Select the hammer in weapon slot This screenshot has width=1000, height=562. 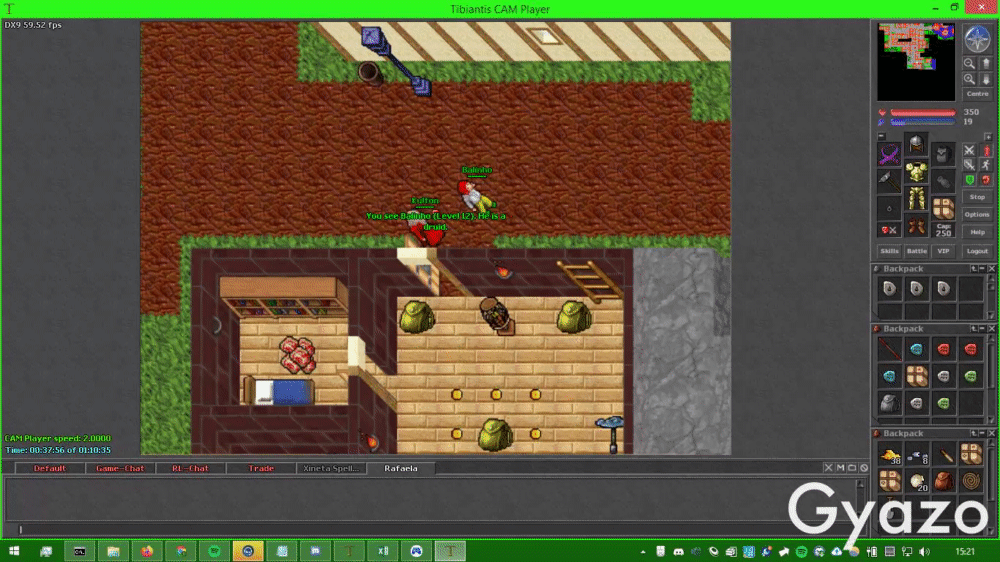tap(889, 181)
